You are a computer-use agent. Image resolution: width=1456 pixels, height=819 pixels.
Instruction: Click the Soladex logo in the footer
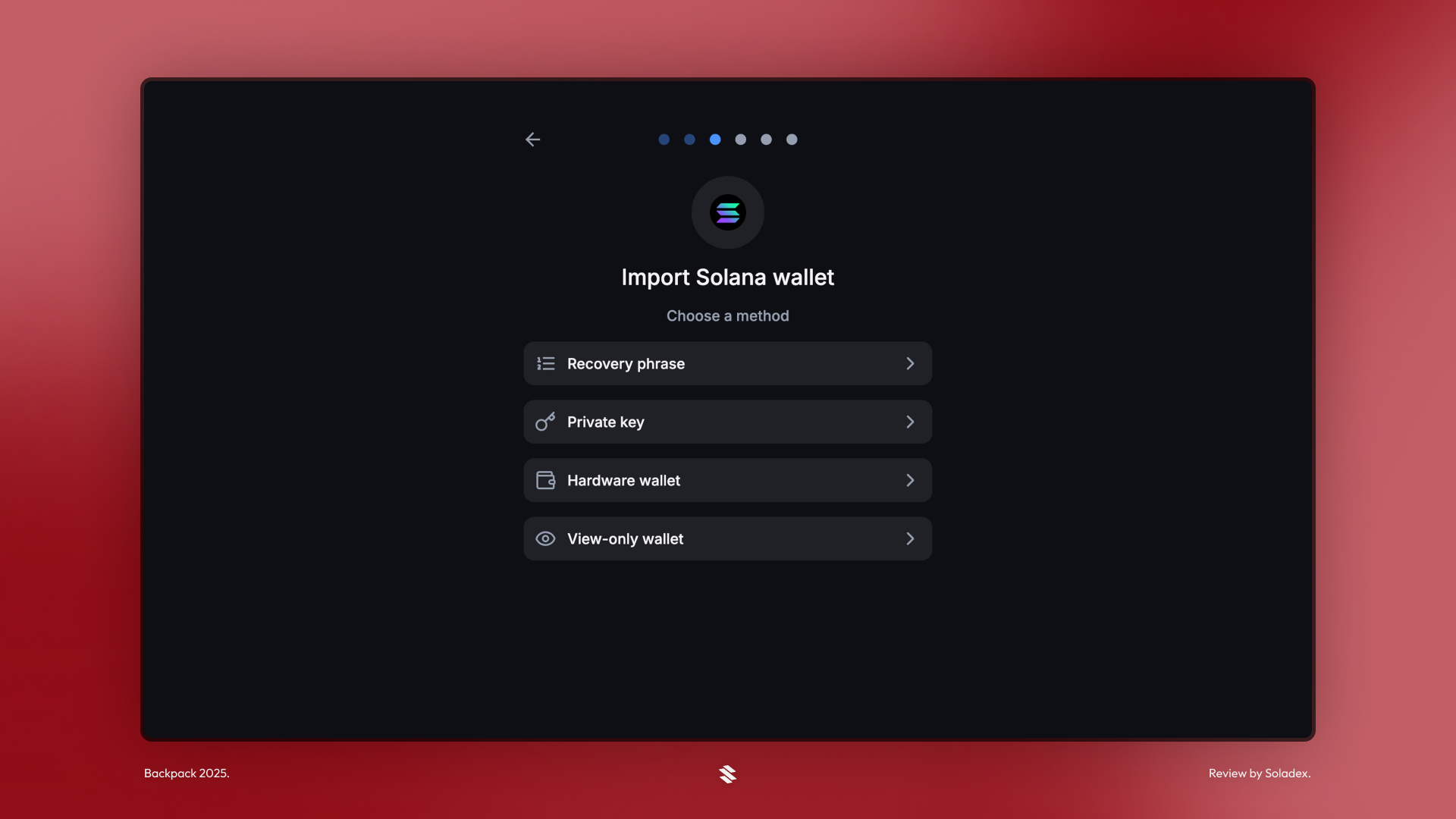(x=727, y=773)
